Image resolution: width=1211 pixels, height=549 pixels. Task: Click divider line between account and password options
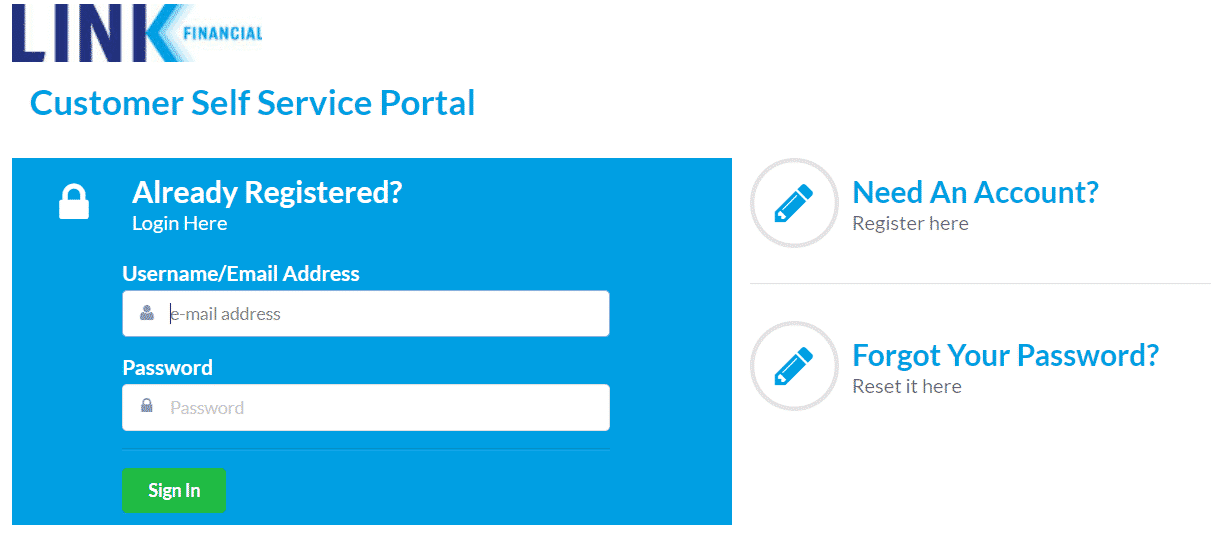click(x=980, y=284)
